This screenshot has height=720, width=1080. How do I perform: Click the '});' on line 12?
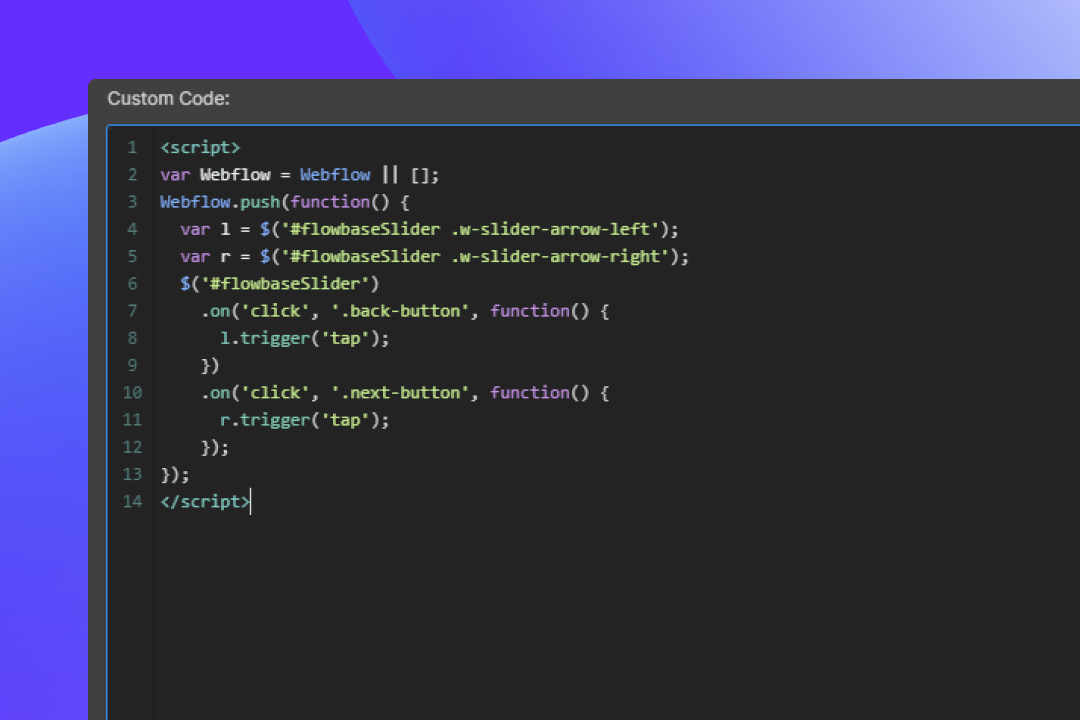215,447
